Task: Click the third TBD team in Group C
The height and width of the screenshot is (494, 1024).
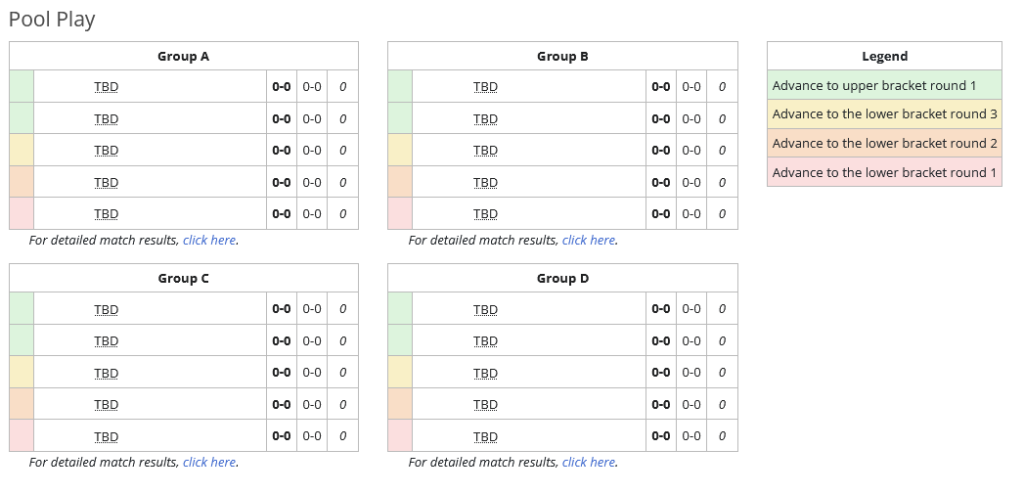Action: tap(106, 372)
